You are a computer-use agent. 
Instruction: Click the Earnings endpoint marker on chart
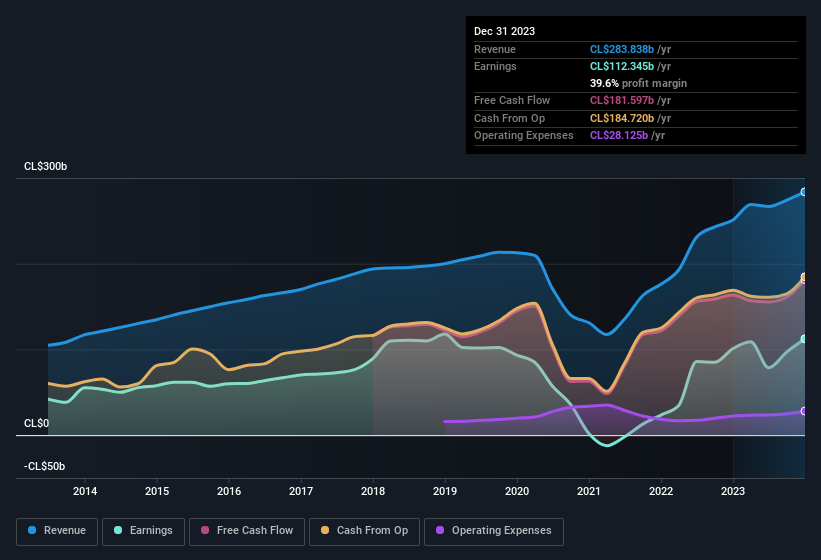[804, 339]
